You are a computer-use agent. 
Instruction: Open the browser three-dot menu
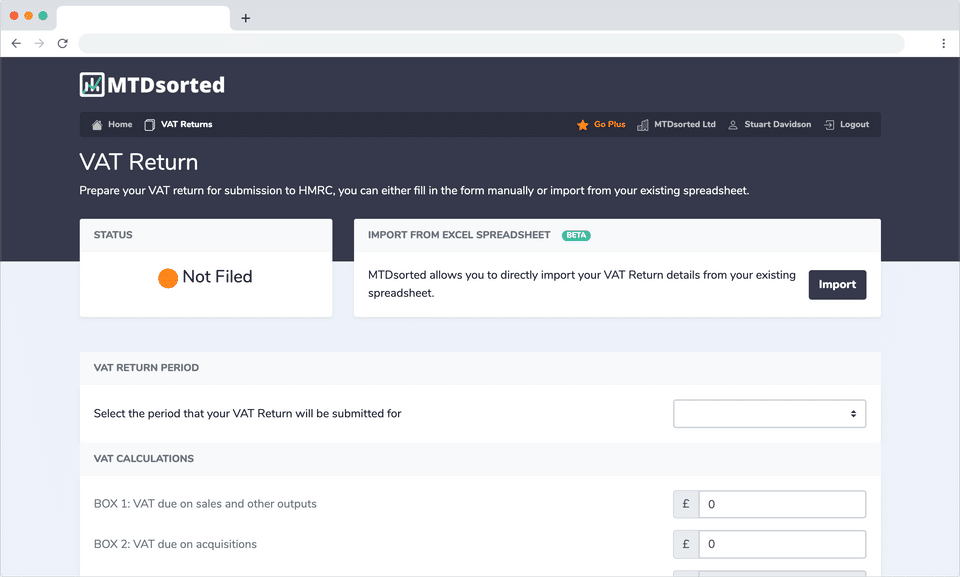pyautogui.click(x=943, y=44)
